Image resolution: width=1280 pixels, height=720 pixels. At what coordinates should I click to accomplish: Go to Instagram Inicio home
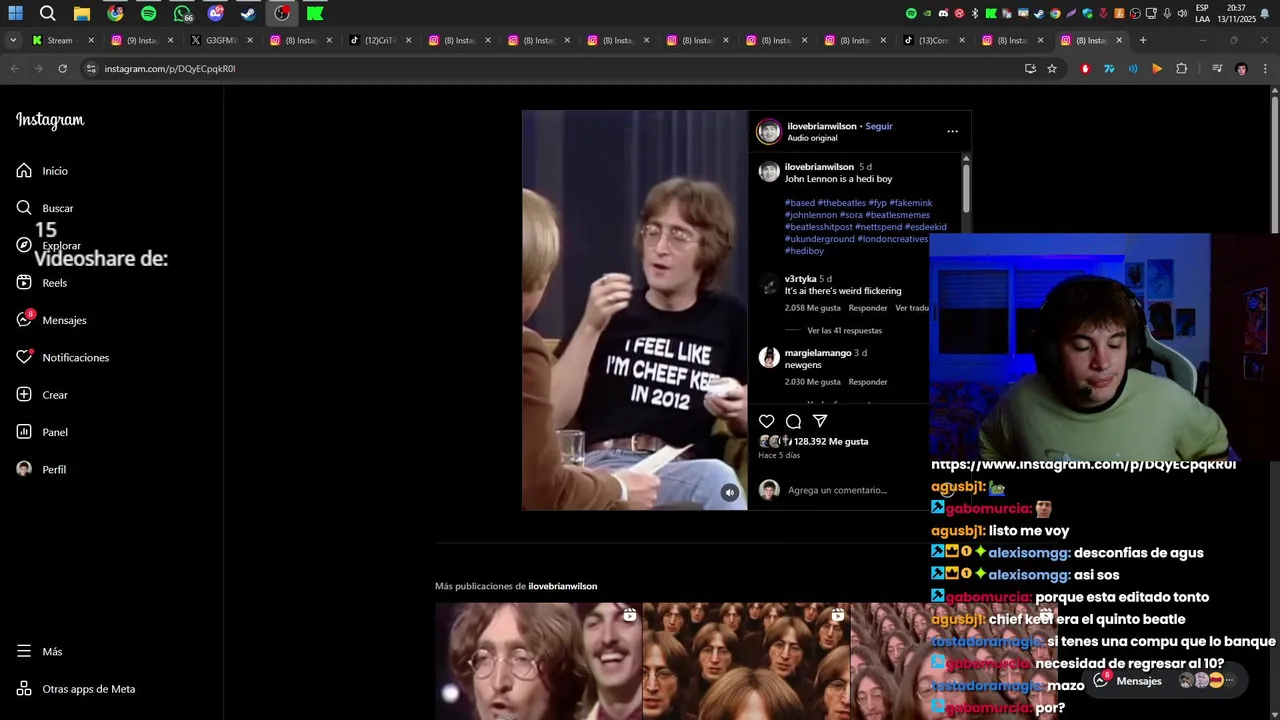(x=42, y=171)
